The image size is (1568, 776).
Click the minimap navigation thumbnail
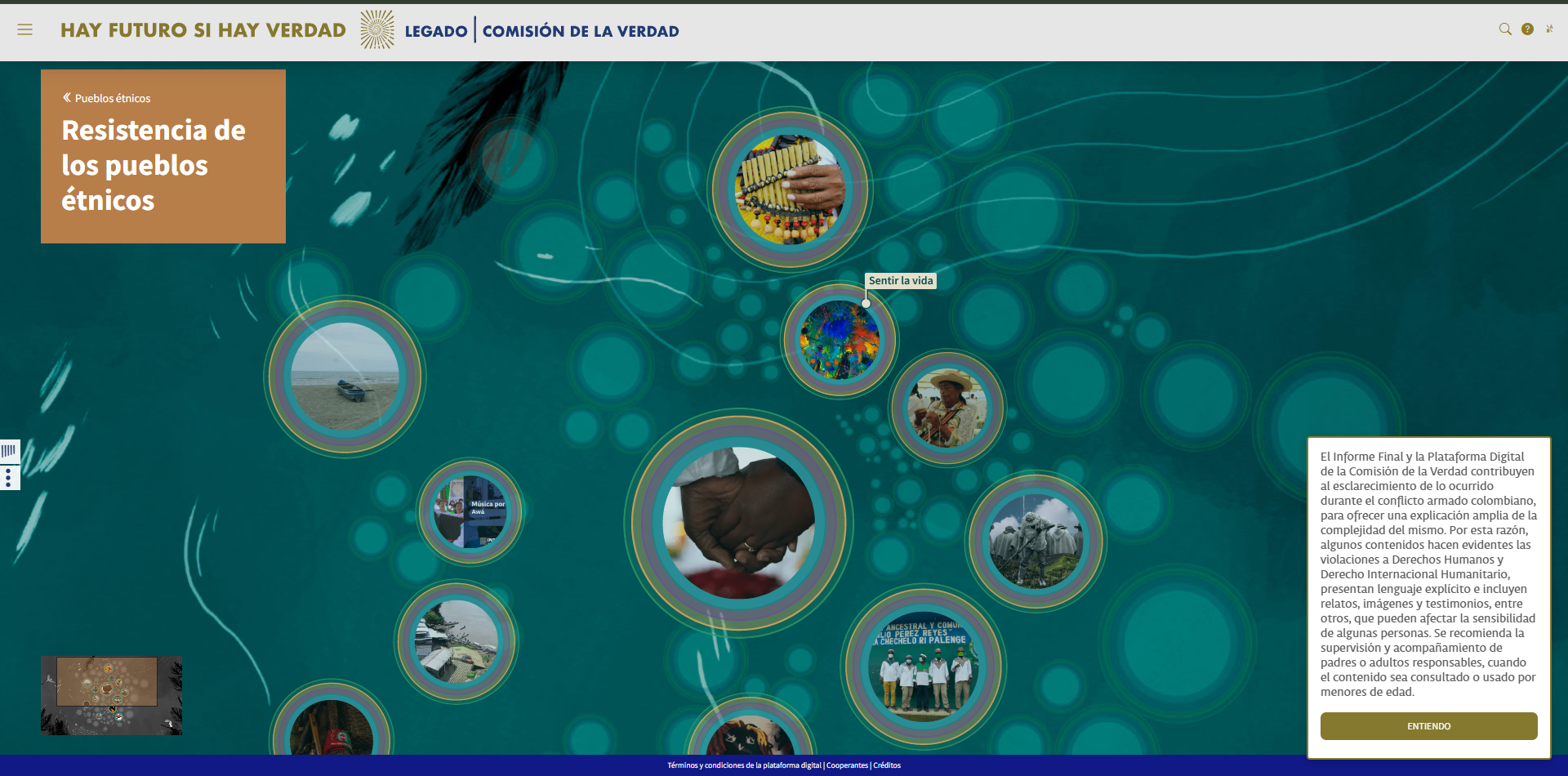pos(112,695)
